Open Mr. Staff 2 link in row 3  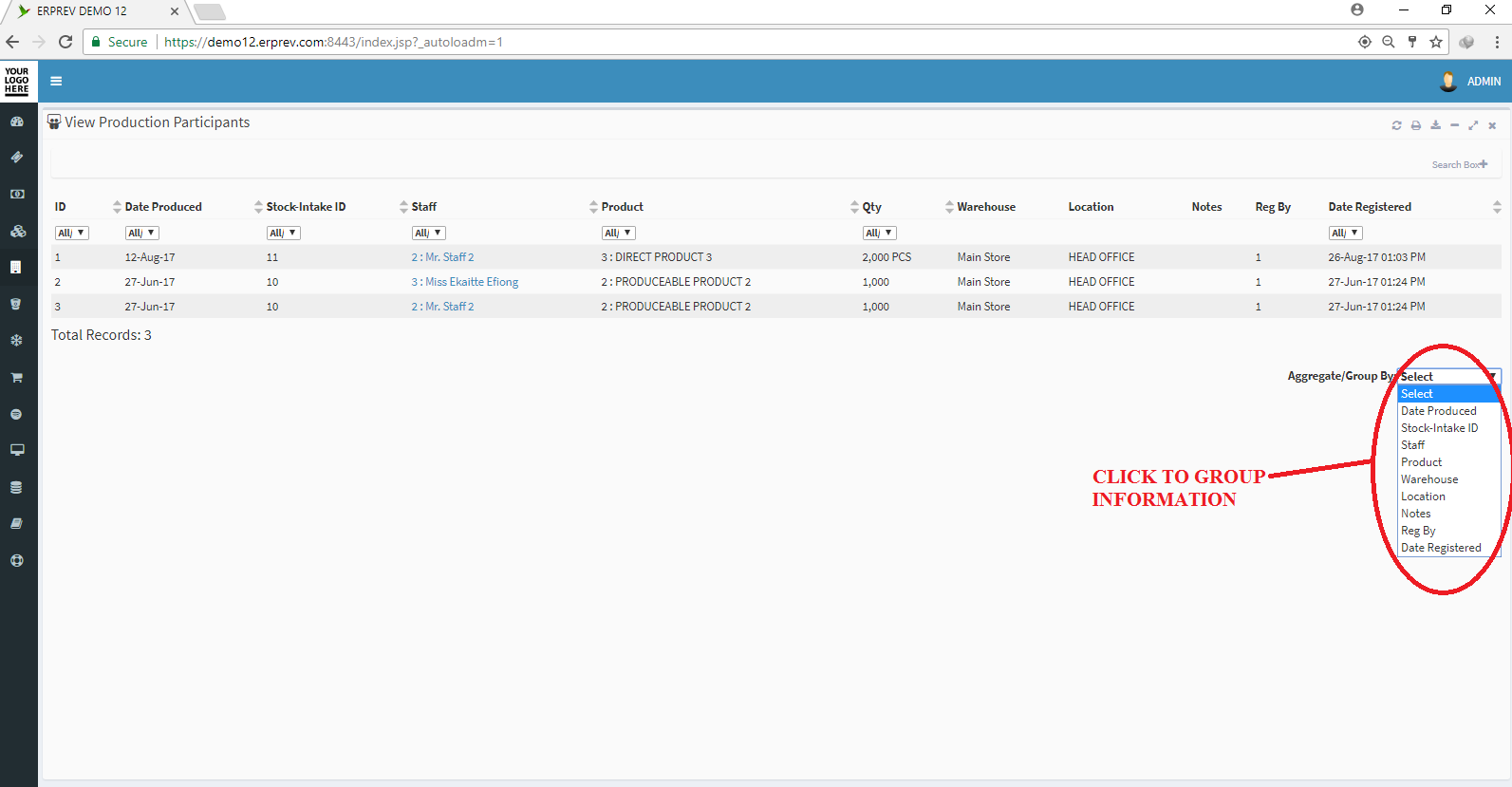(442, 307)
